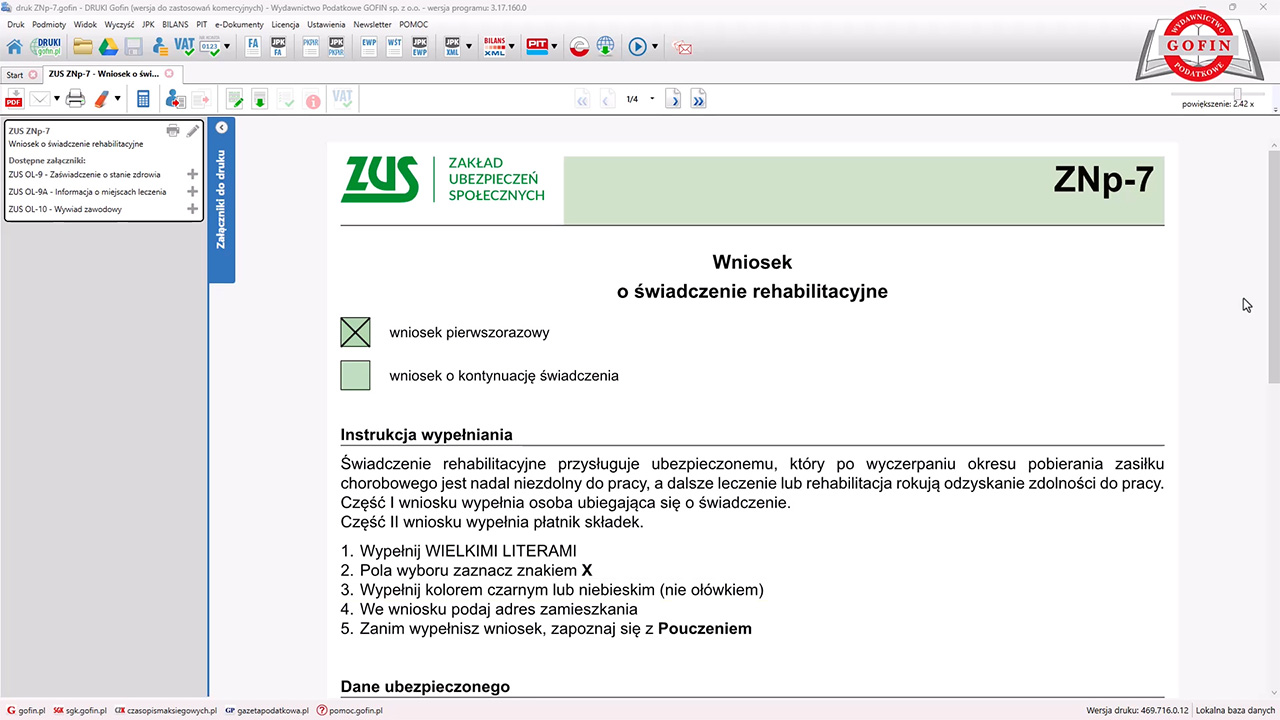
Task: Open the home icon in main toolbar
Action: click(x=14, y=46)
